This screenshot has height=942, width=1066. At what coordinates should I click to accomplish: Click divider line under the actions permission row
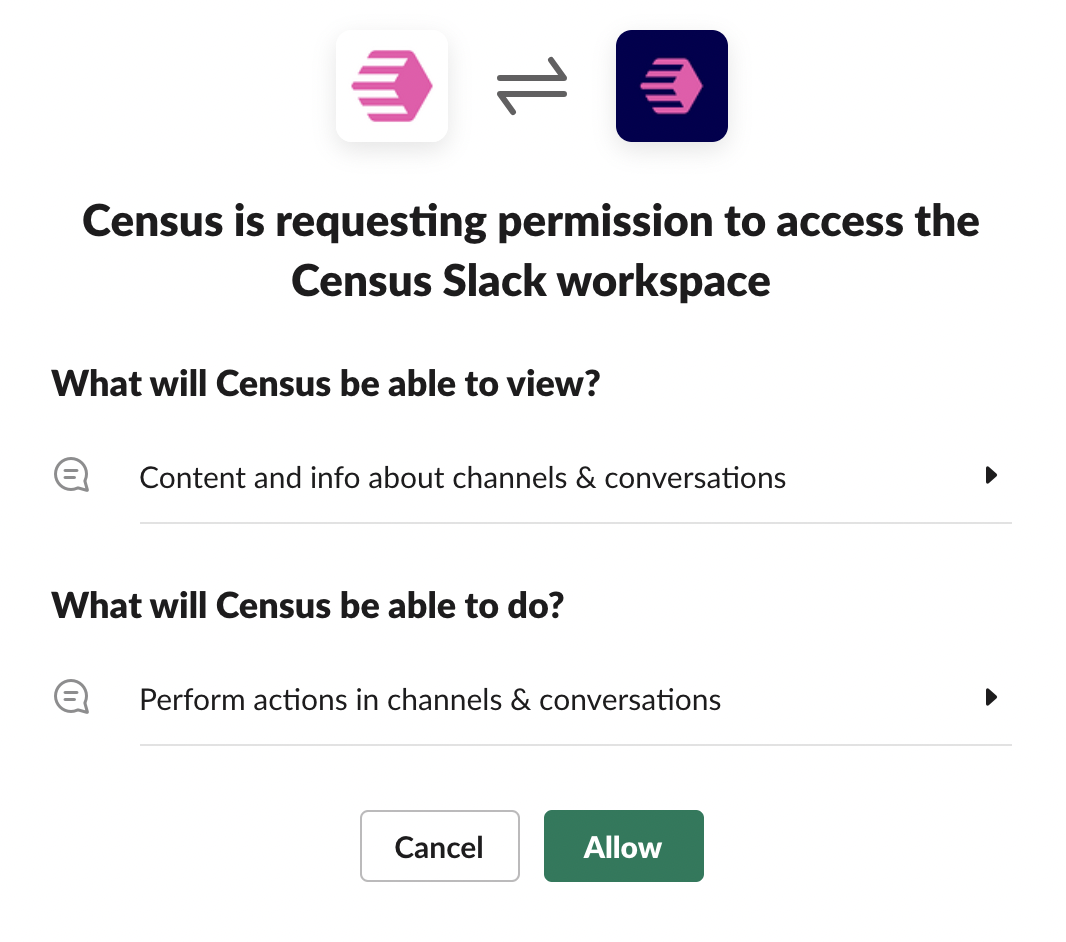coord(575,744)
